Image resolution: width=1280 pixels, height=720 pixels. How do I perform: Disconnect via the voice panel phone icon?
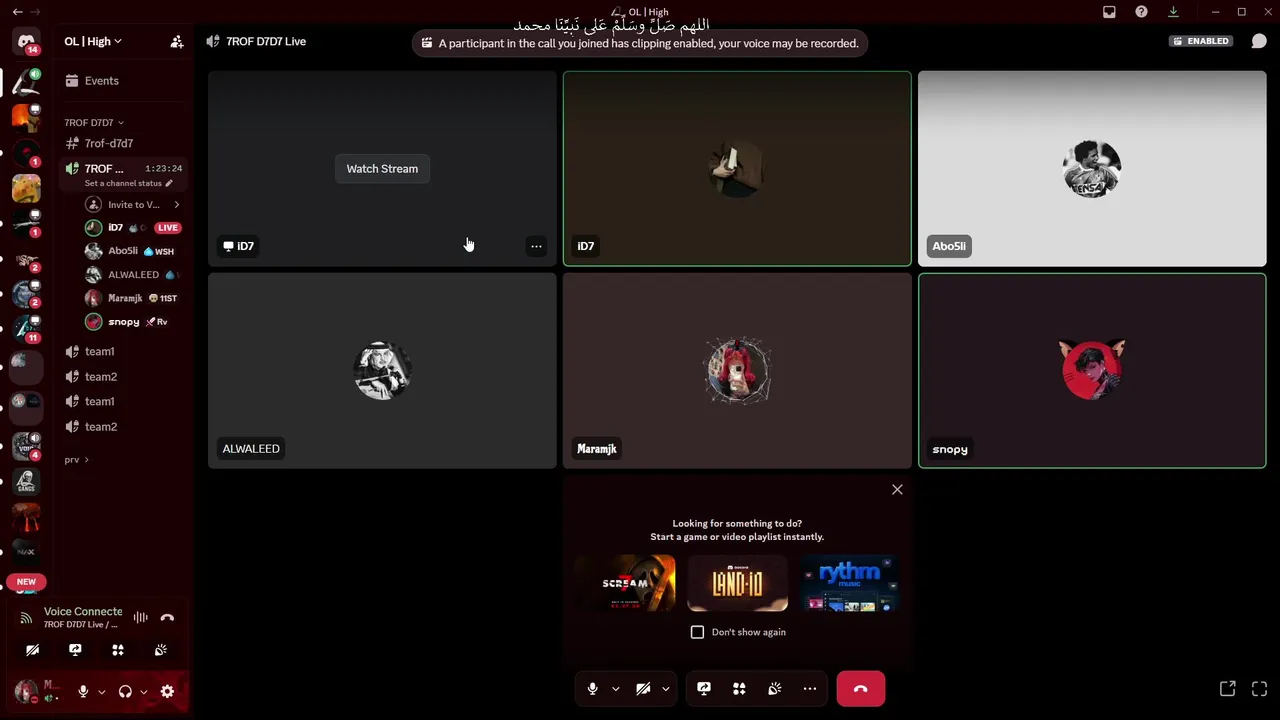167,618
